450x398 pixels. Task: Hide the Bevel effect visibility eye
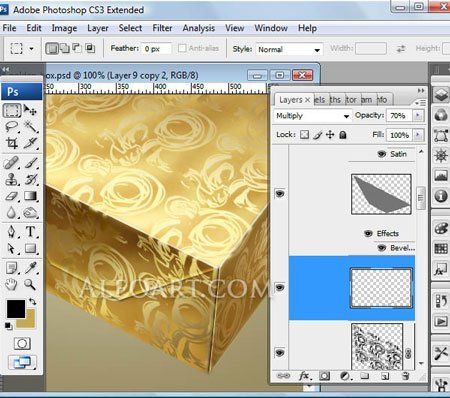tap(382, 248)
